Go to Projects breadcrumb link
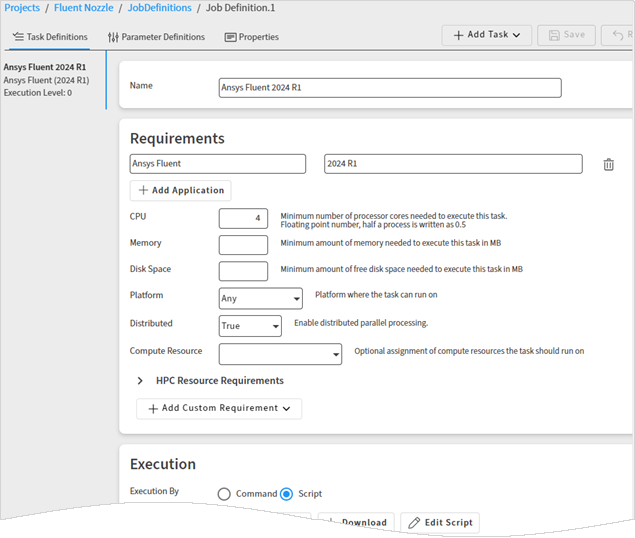 22,8
